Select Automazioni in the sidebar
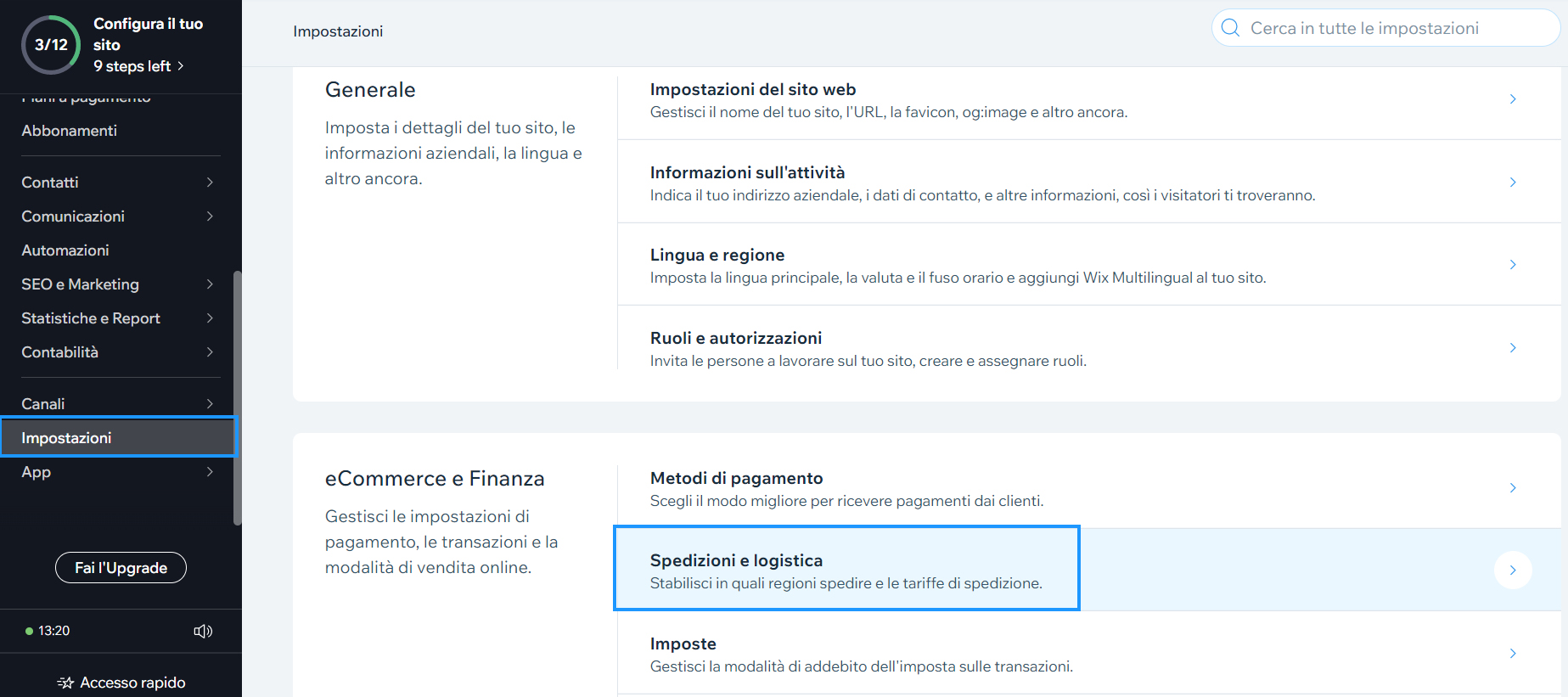This screenshot has height=697, width=1568. (65, 250)
